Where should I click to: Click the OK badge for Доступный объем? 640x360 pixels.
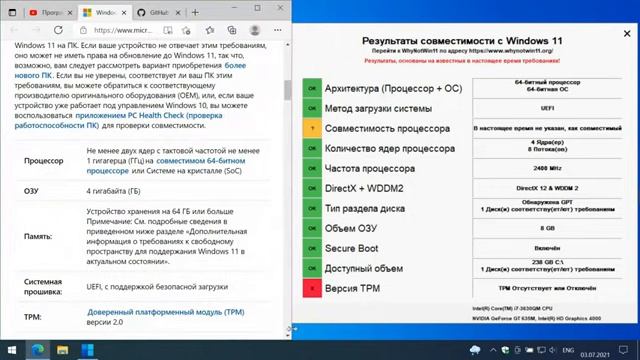coord(312,268)
